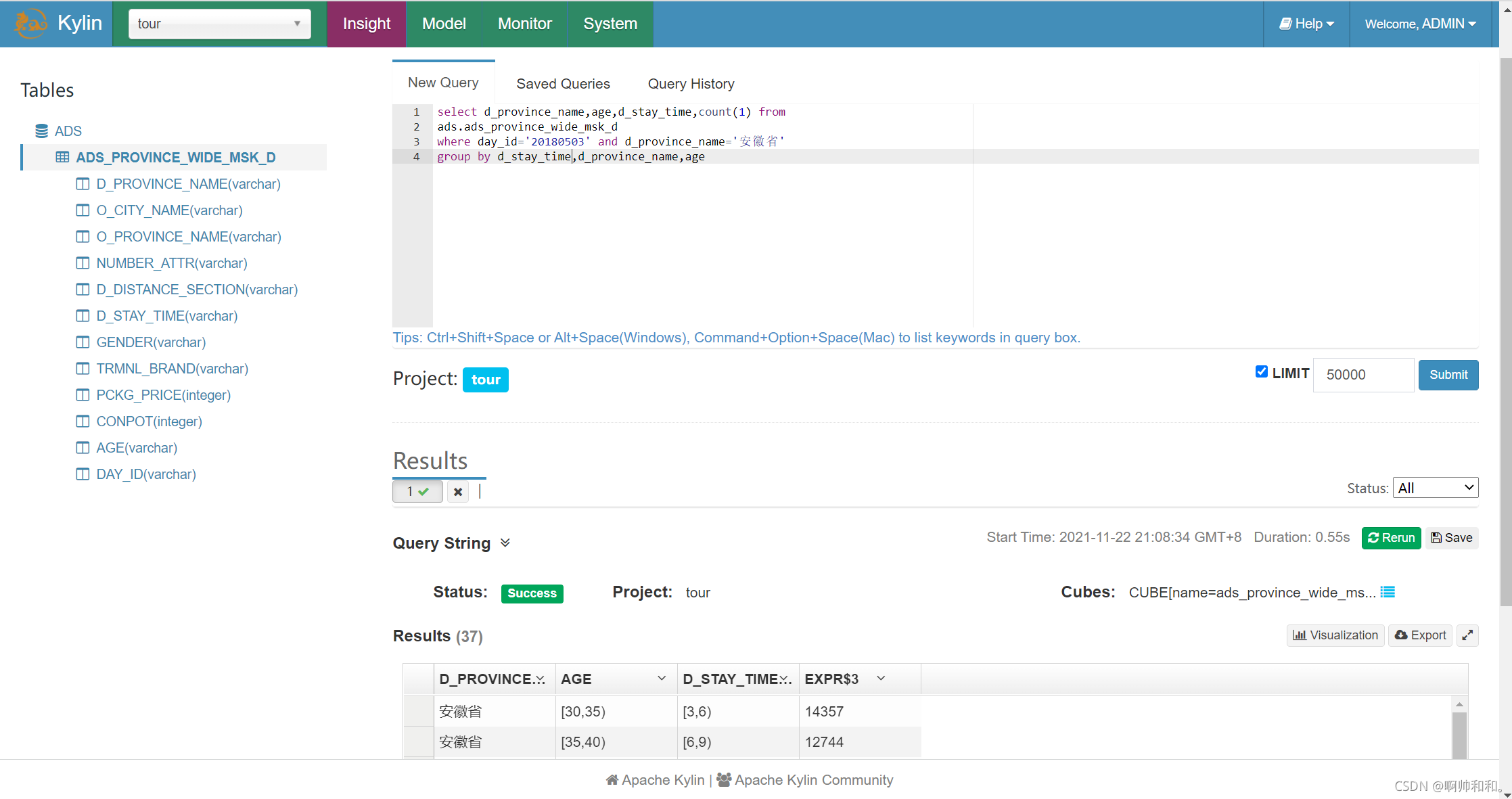Viewport: 1512px width, 799px height.
Task: Open the AGE column header menu
Action: coord(661,679)
